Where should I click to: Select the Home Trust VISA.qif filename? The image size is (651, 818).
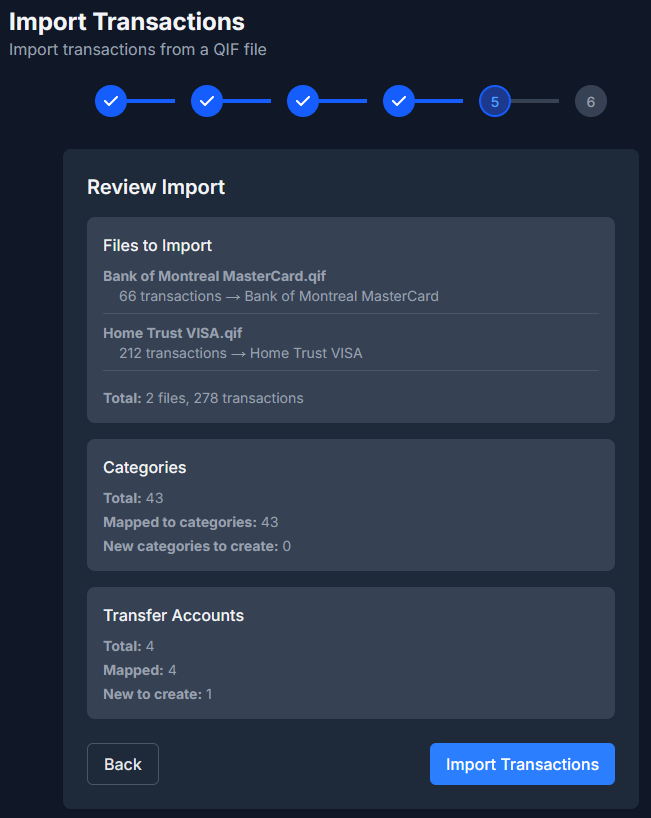[173, 333]
